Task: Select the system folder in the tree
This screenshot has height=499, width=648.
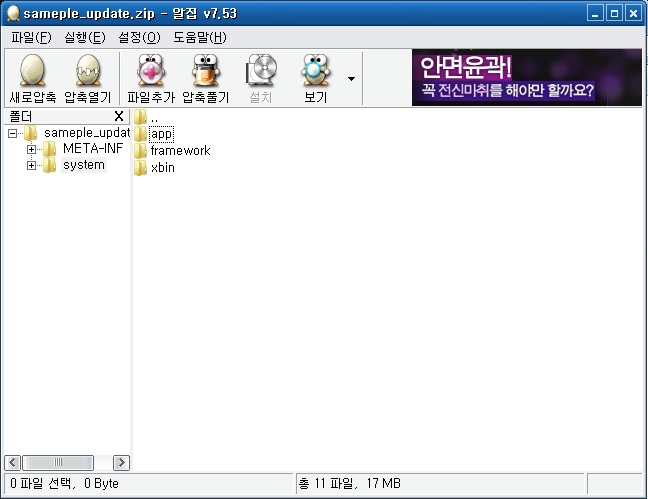Action: tap(83, 165)
